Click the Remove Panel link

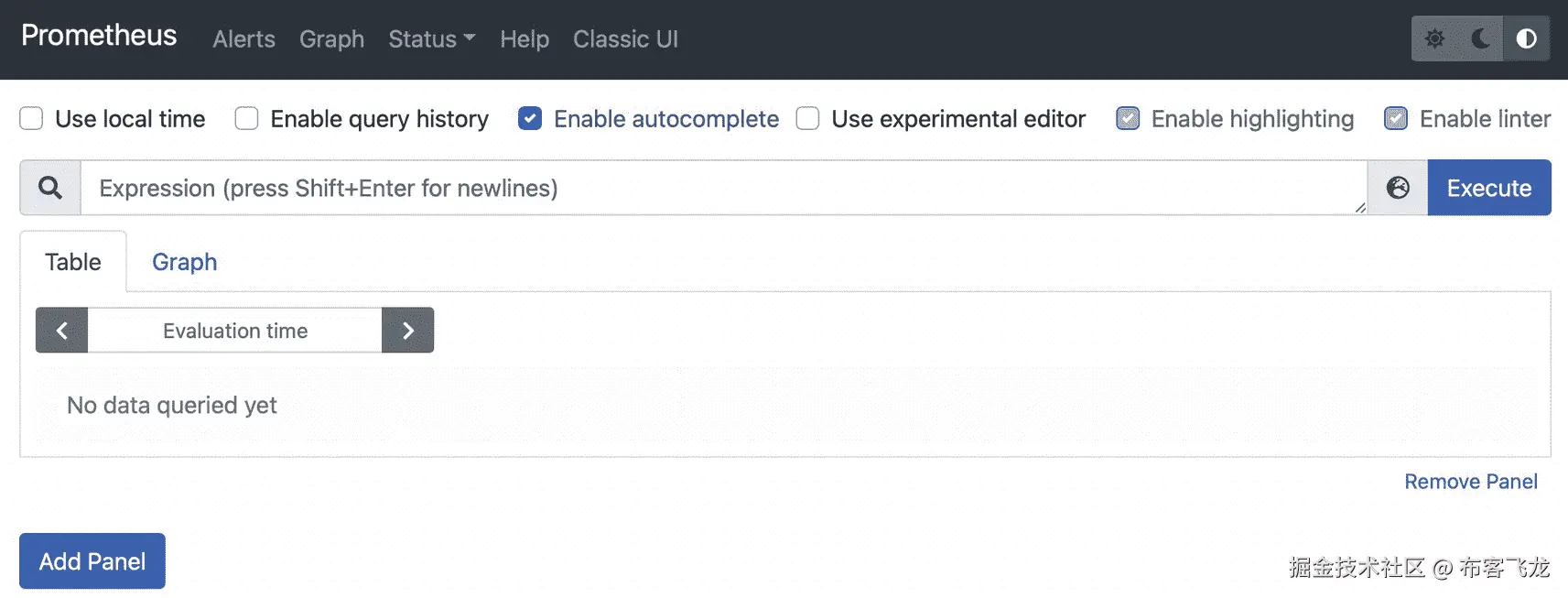1471,482
